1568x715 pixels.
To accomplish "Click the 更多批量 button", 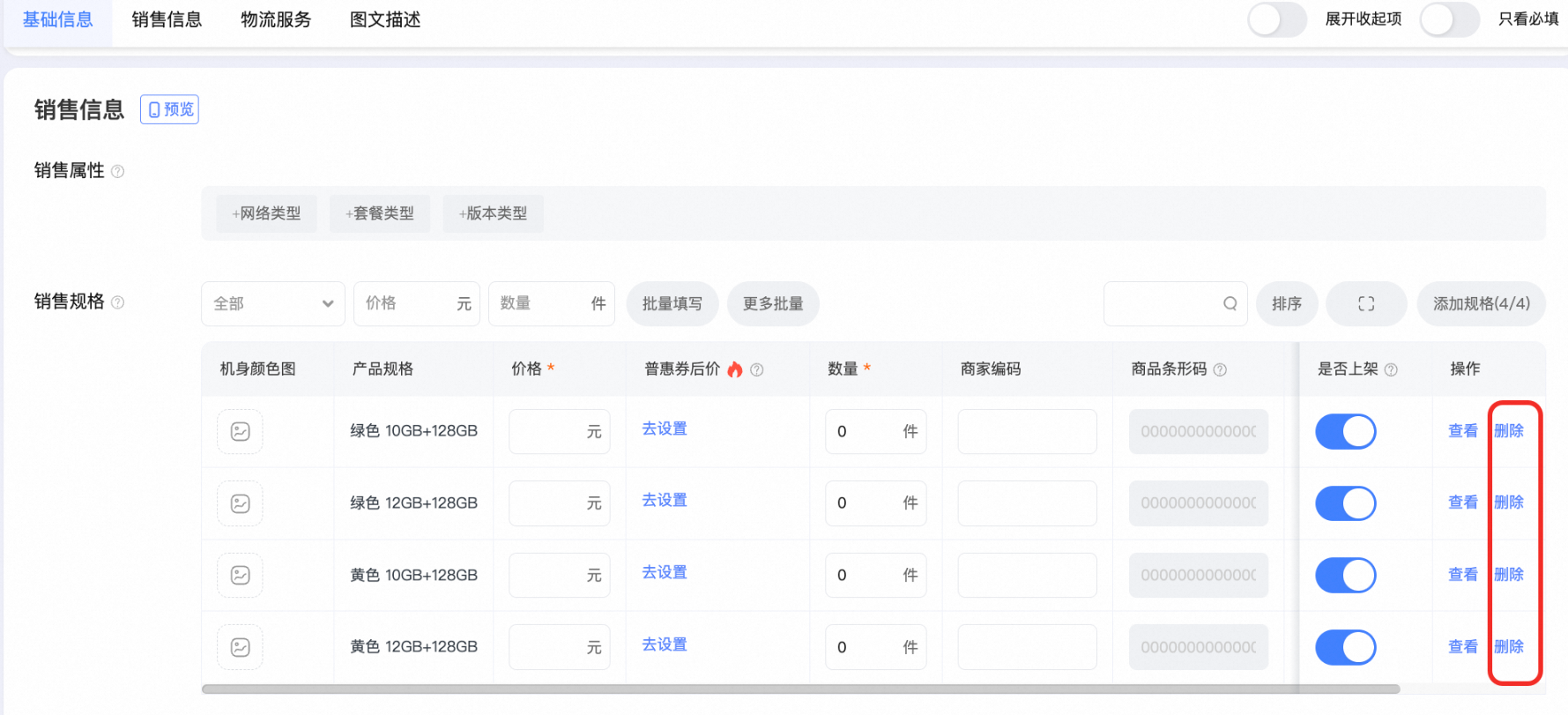I will coord(773,303).
